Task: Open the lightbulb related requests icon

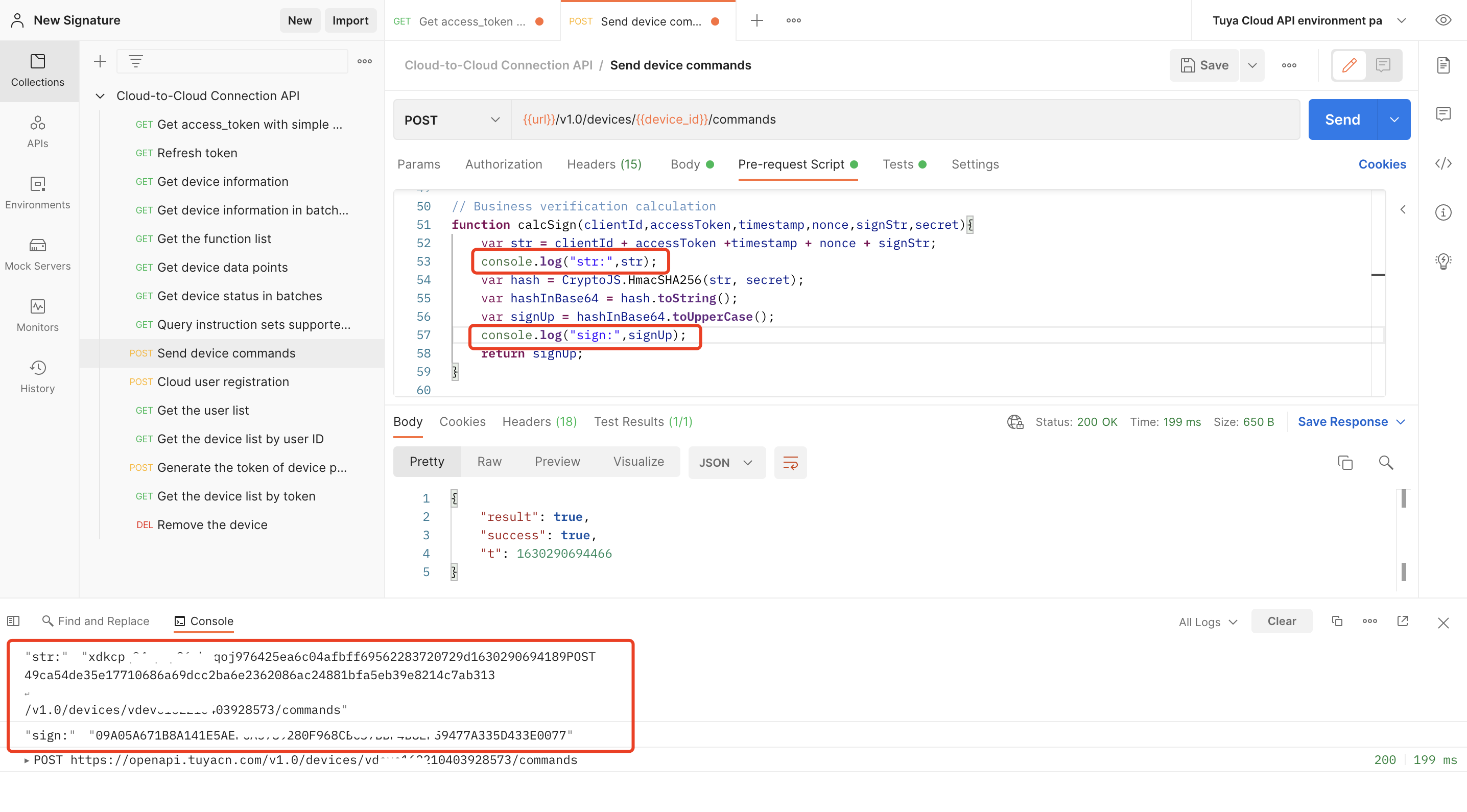Action: coord(1442,261)
